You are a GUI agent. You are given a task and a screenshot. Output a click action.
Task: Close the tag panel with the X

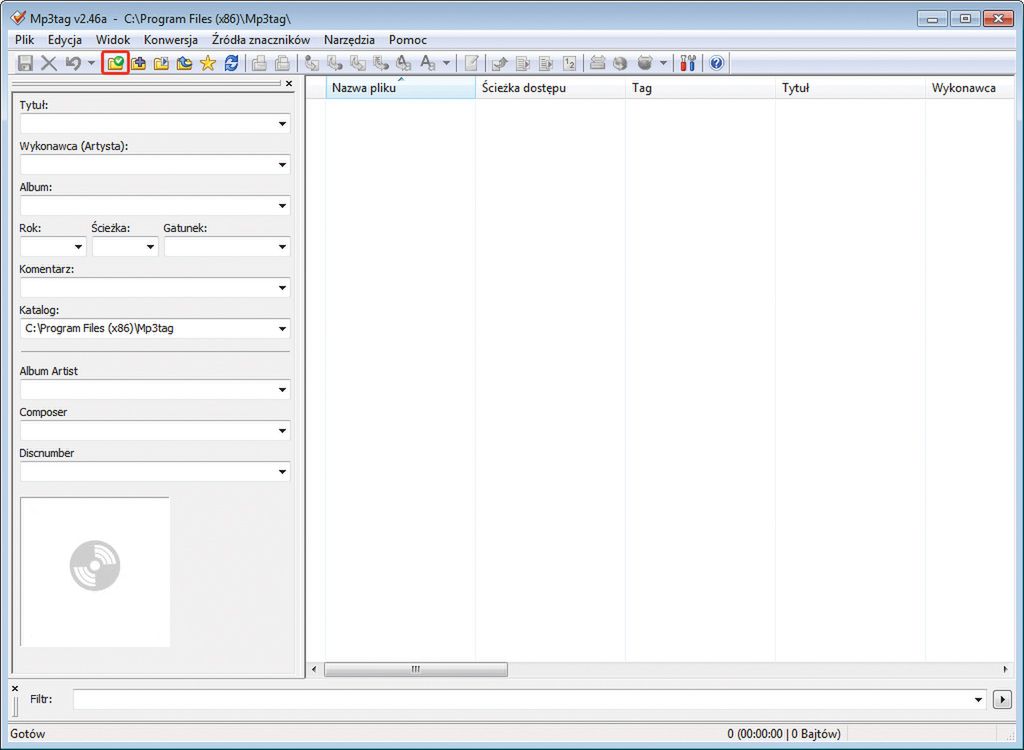289,84
